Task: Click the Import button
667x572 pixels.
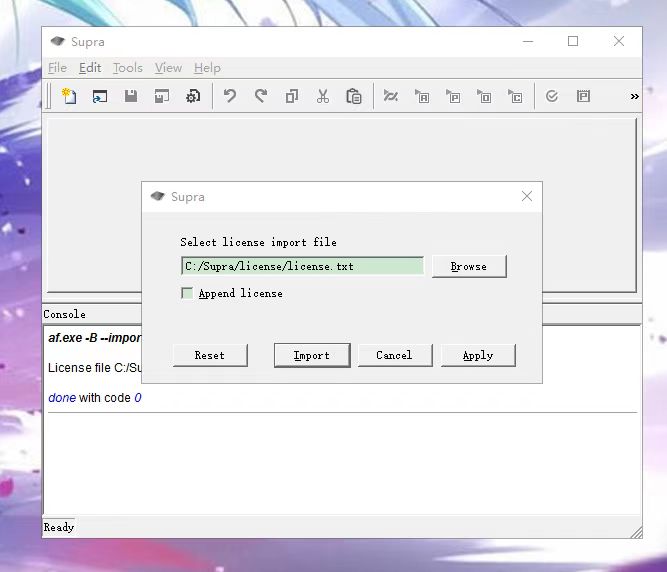Action: pos(312,355)
